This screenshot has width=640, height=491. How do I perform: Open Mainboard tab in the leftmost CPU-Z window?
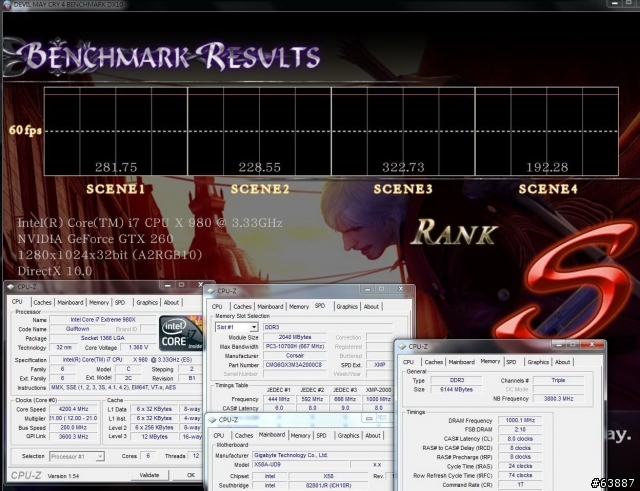[x=70, y=302]
